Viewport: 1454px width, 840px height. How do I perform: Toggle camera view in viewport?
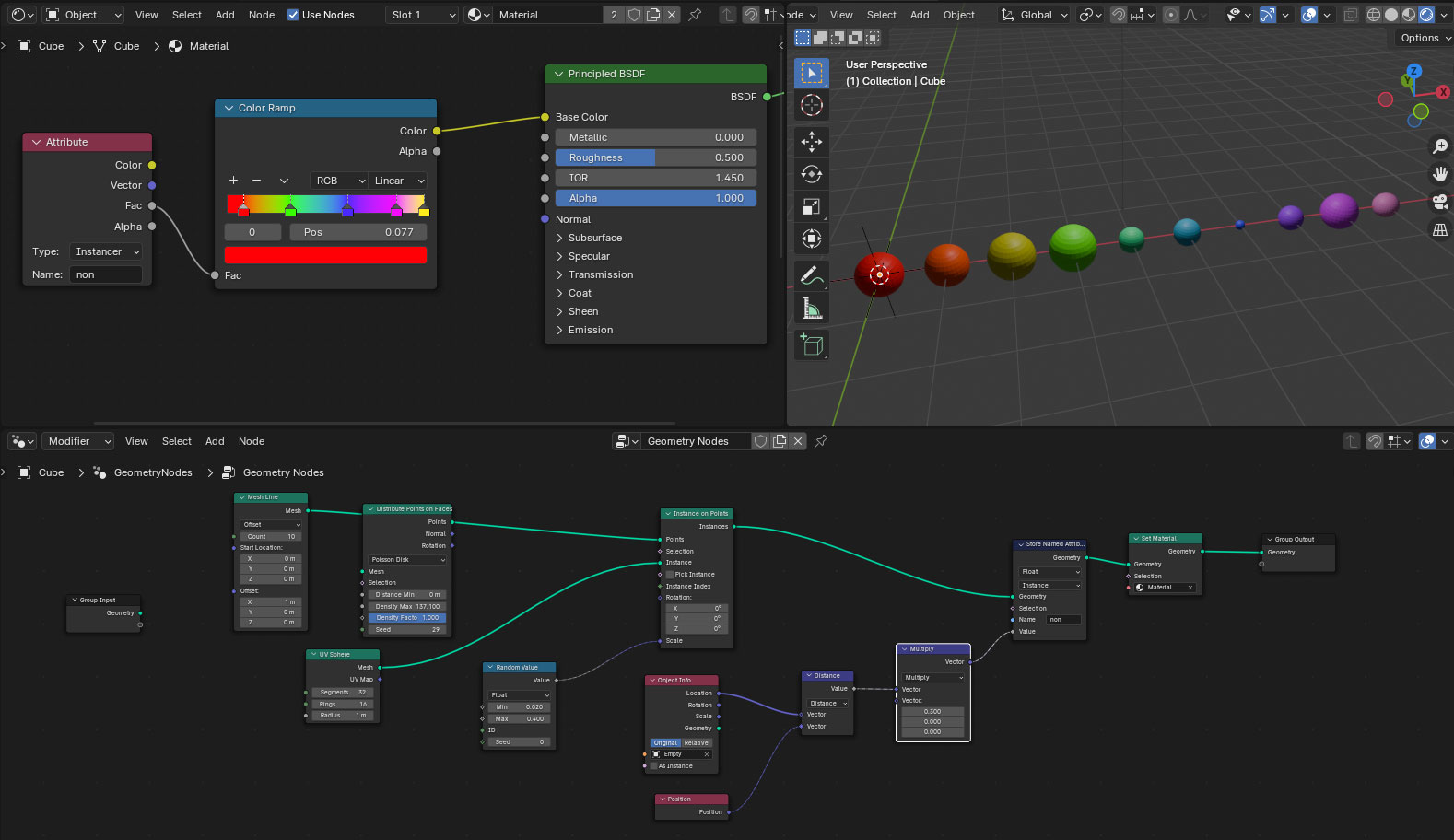[x=1439, y=202]
